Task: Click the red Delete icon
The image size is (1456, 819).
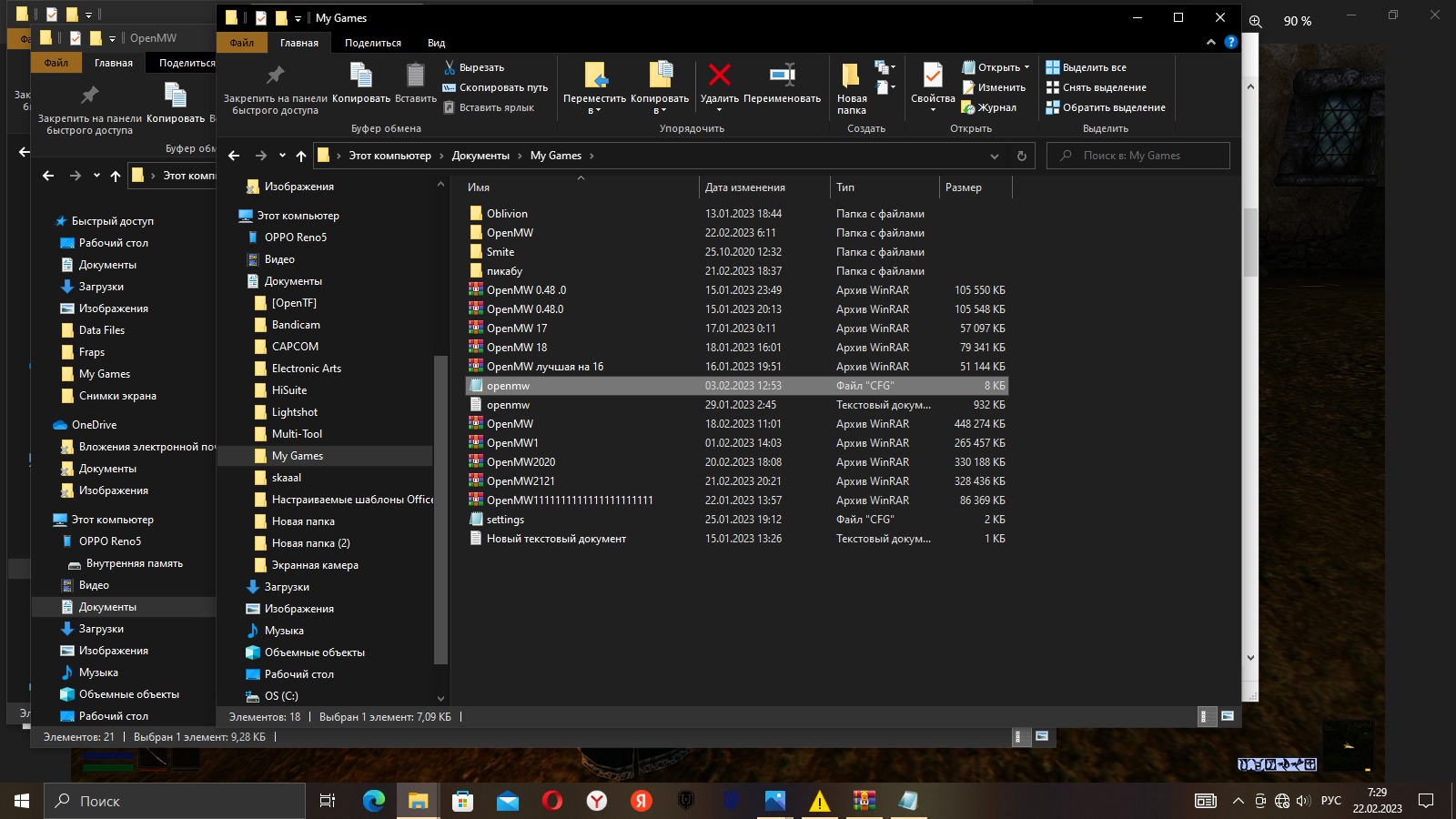Action: tap(719, 76)
